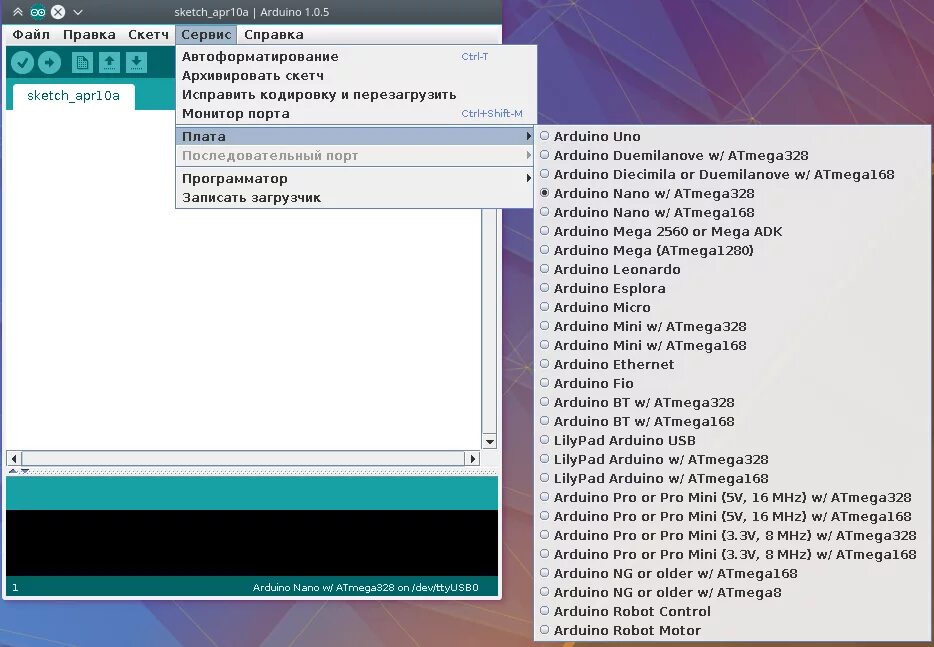This screenshot has height=647, width=934.
Task: Open the Скетч menu
Action: [148, 35]
